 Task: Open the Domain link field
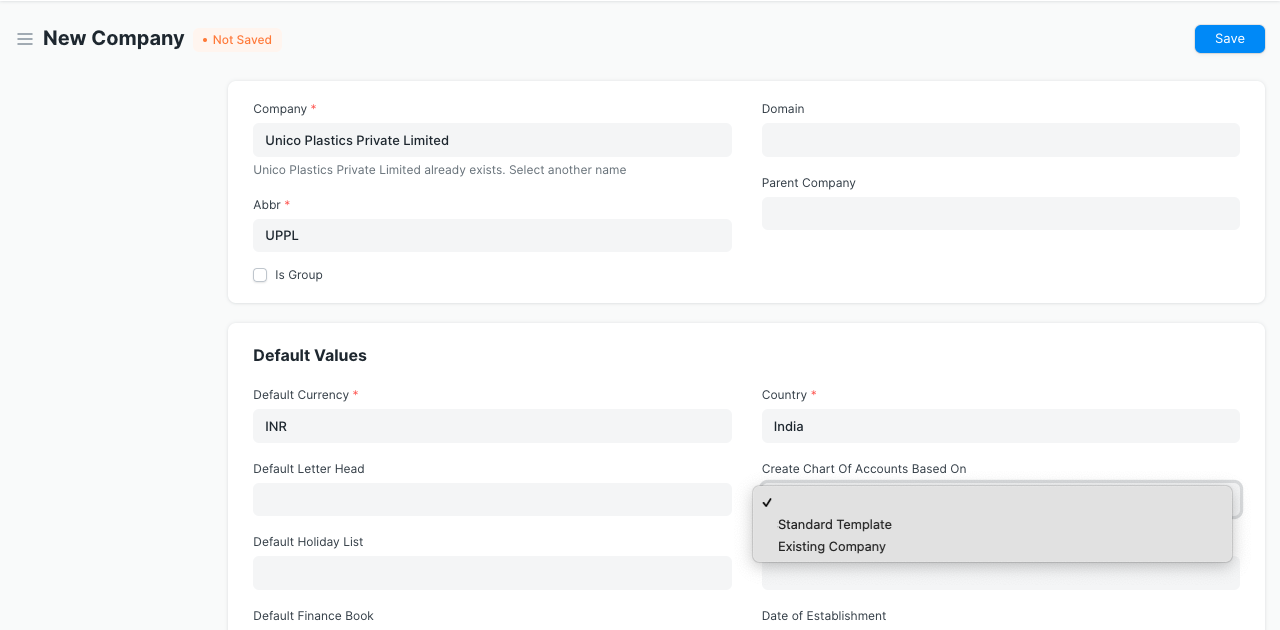pyautogui.click(x=1000, y=140)
